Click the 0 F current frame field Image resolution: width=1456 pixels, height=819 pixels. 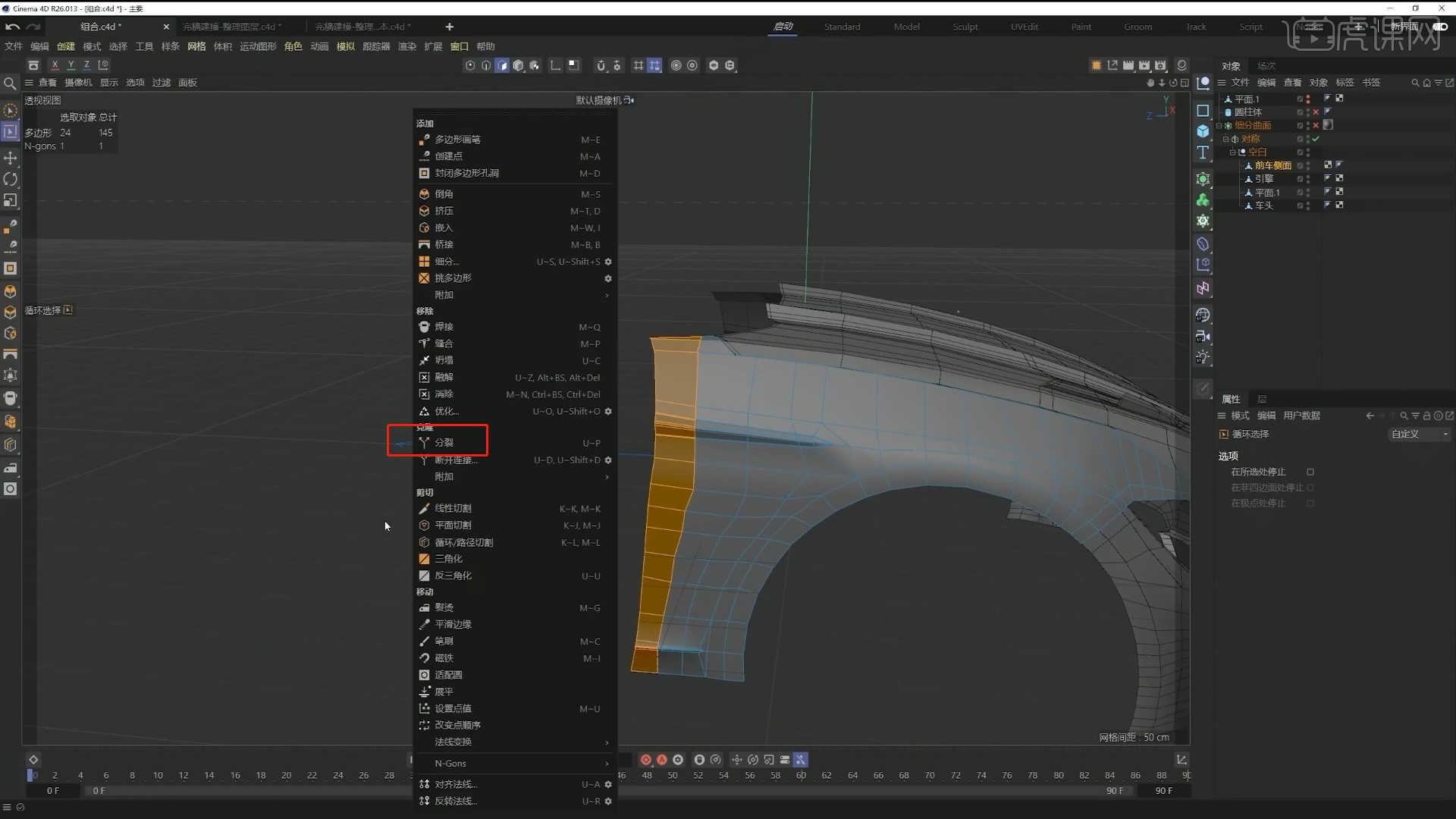tap(53, 791)
